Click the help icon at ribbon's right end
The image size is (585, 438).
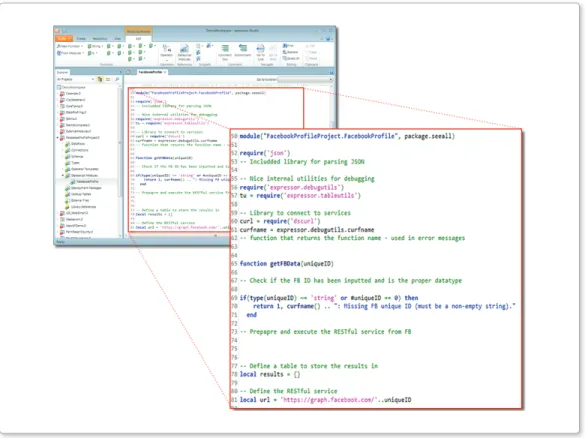click(328, 38)
